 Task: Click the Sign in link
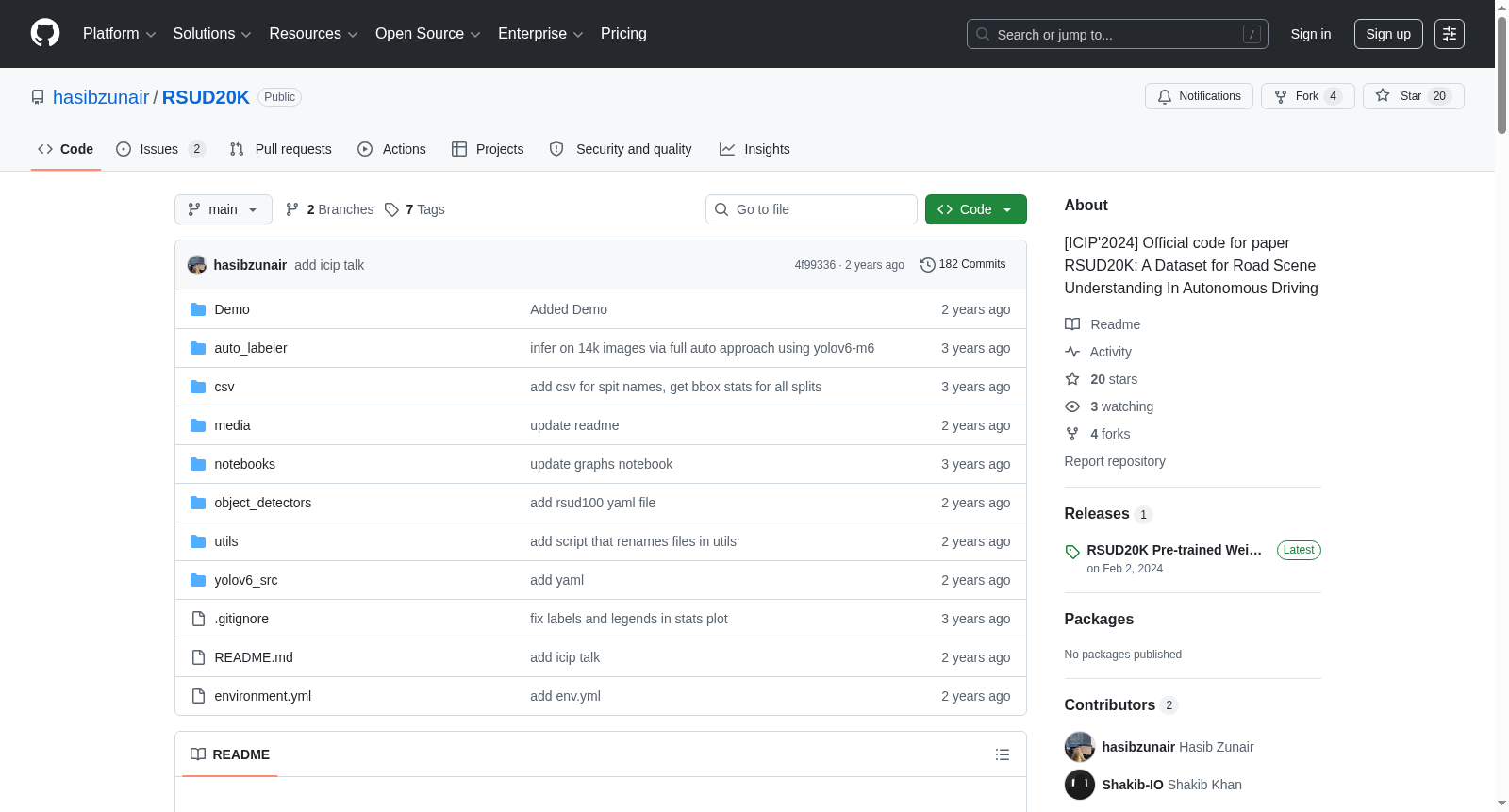click(1311, 34)
